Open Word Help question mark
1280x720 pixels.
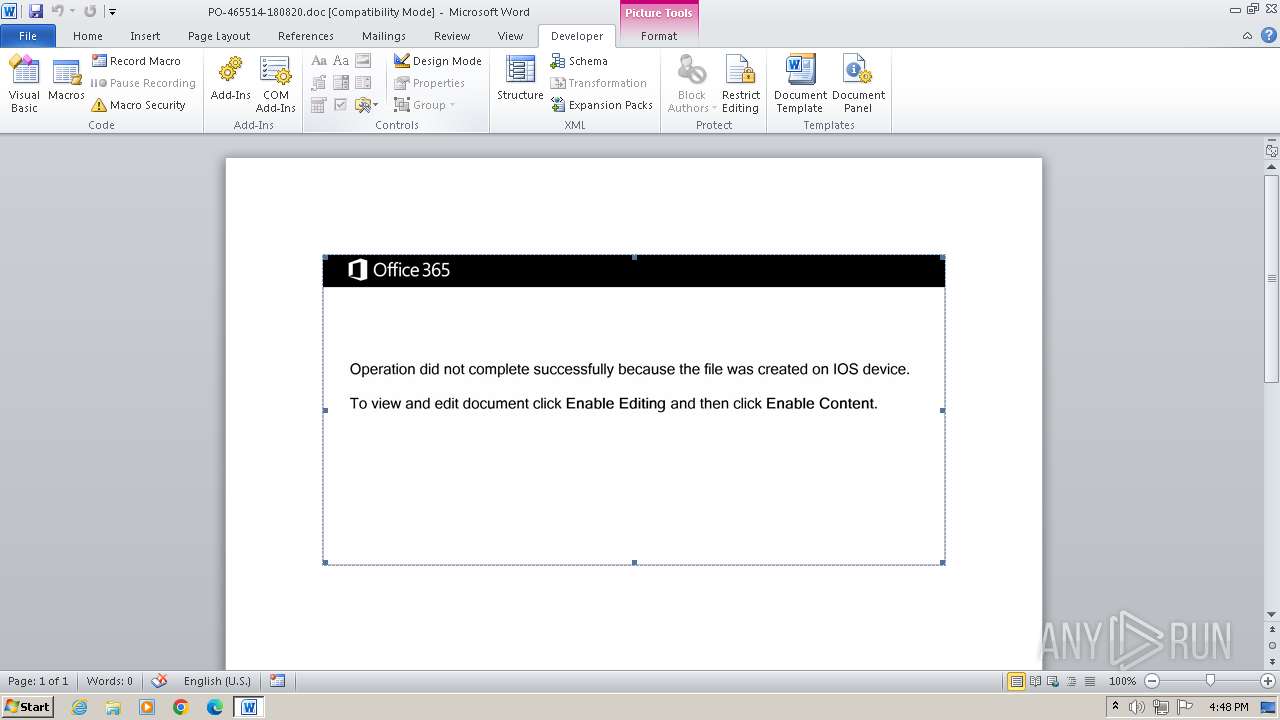[1268, 36]
